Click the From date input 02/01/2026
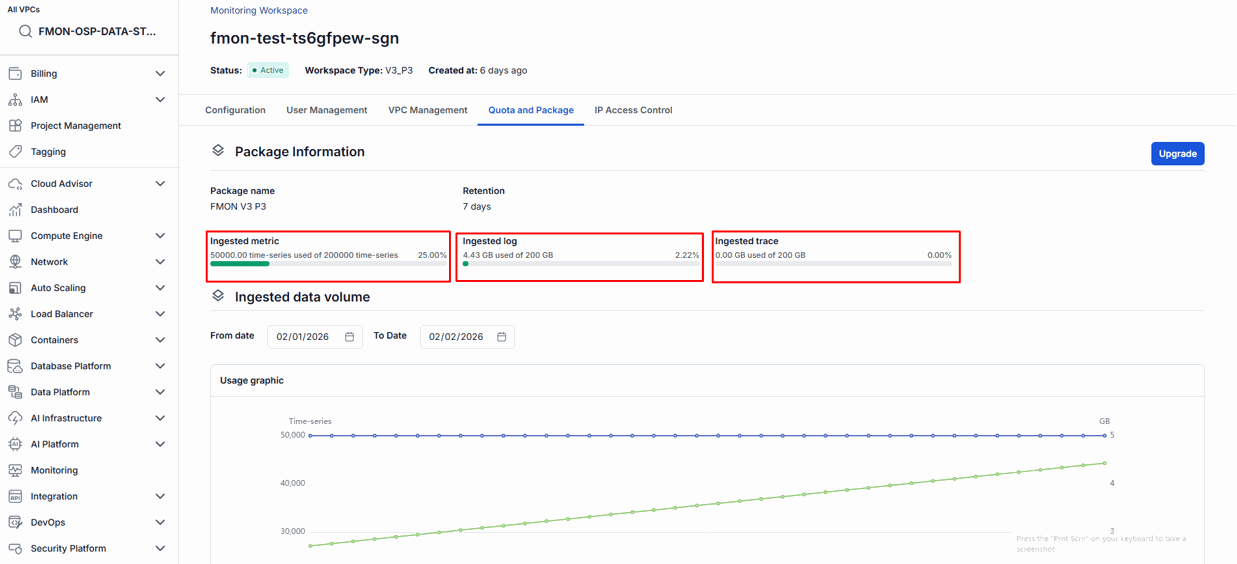The image size is (1237, 564). 315,337
